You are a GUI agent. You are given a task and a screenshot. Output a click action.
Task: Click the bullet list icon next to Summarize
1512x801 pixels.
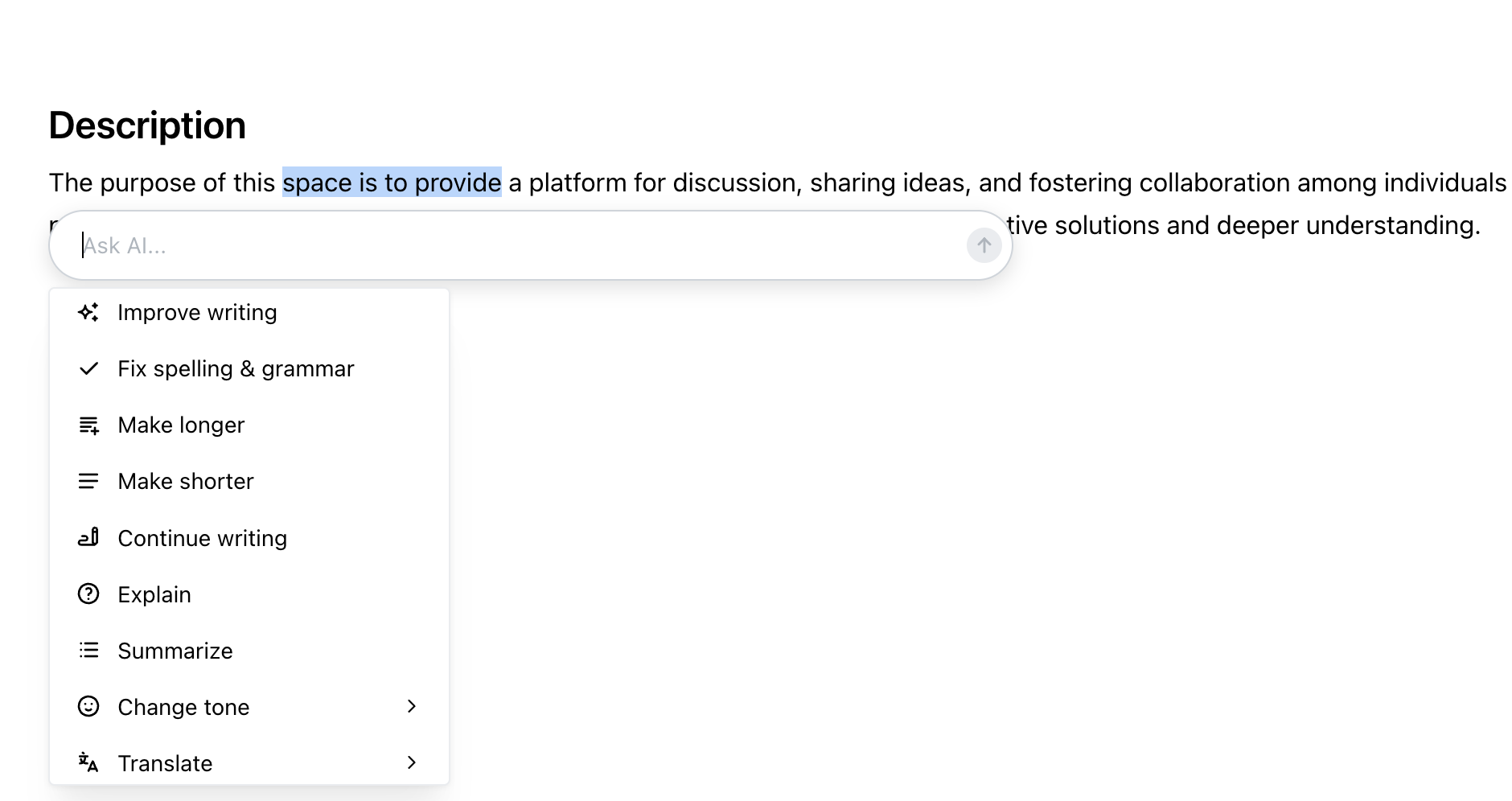point(88,650)
